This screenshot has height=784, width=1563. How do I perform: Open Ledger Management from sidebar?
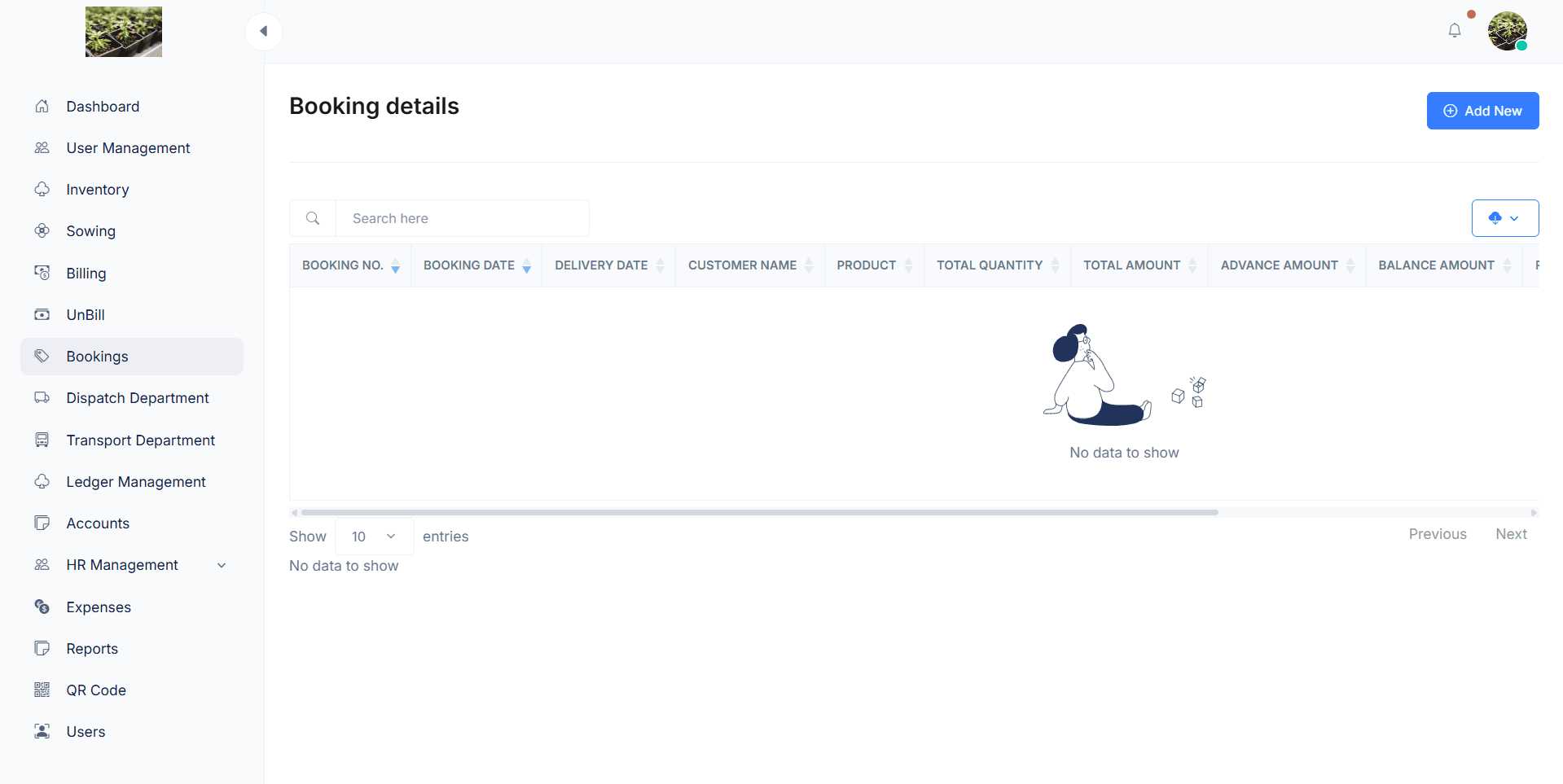click(x=136, y=482)
